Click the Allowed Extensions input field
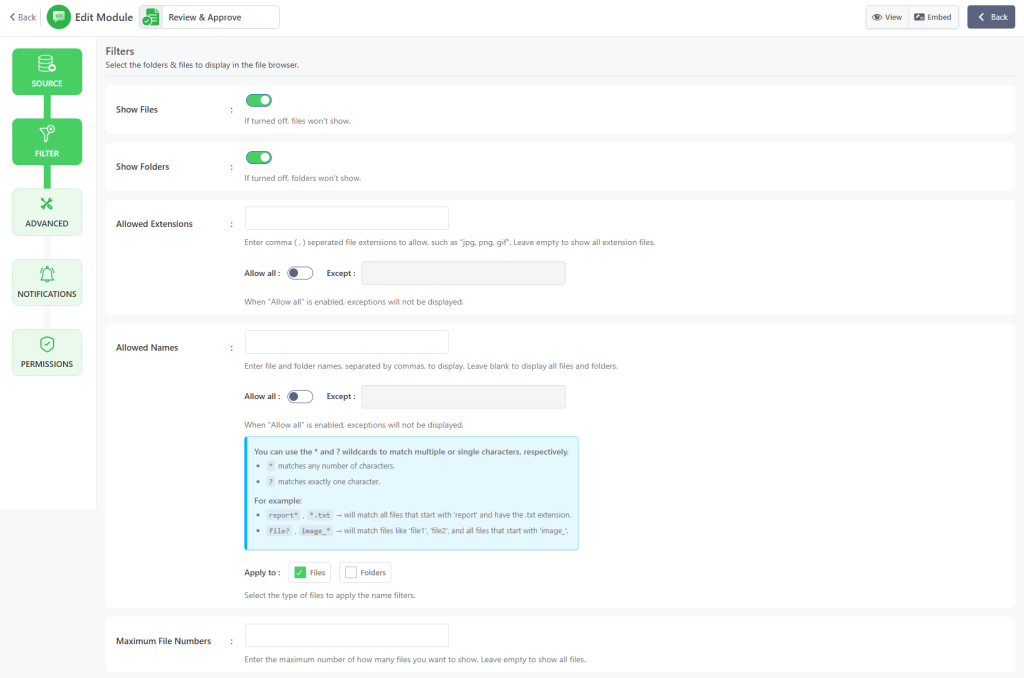The height and width of the screenshot is (678, 1024). point(346,218)
